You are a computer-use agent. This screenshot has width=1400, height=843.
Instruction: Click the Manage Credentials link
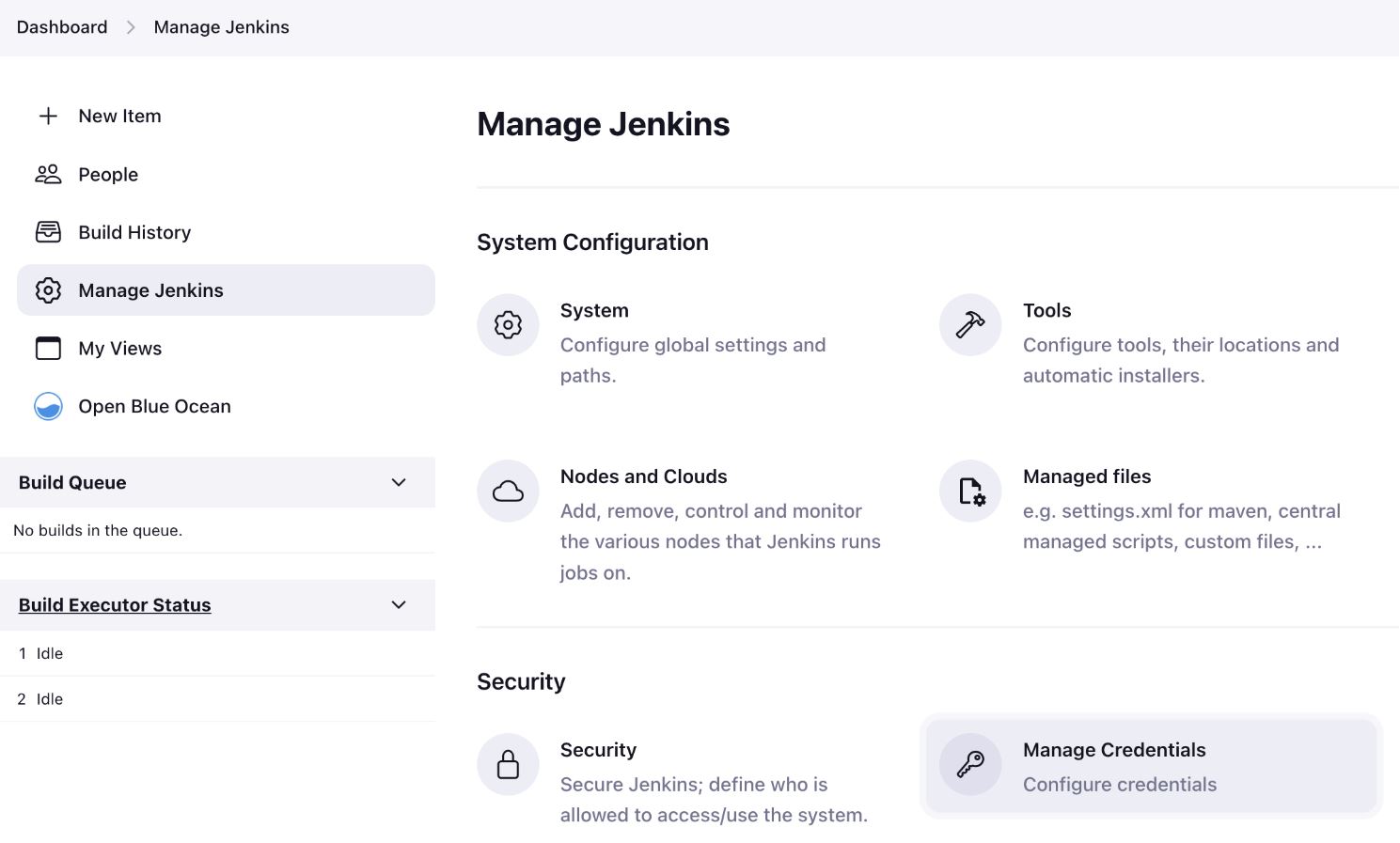(x=1114, y=750)
